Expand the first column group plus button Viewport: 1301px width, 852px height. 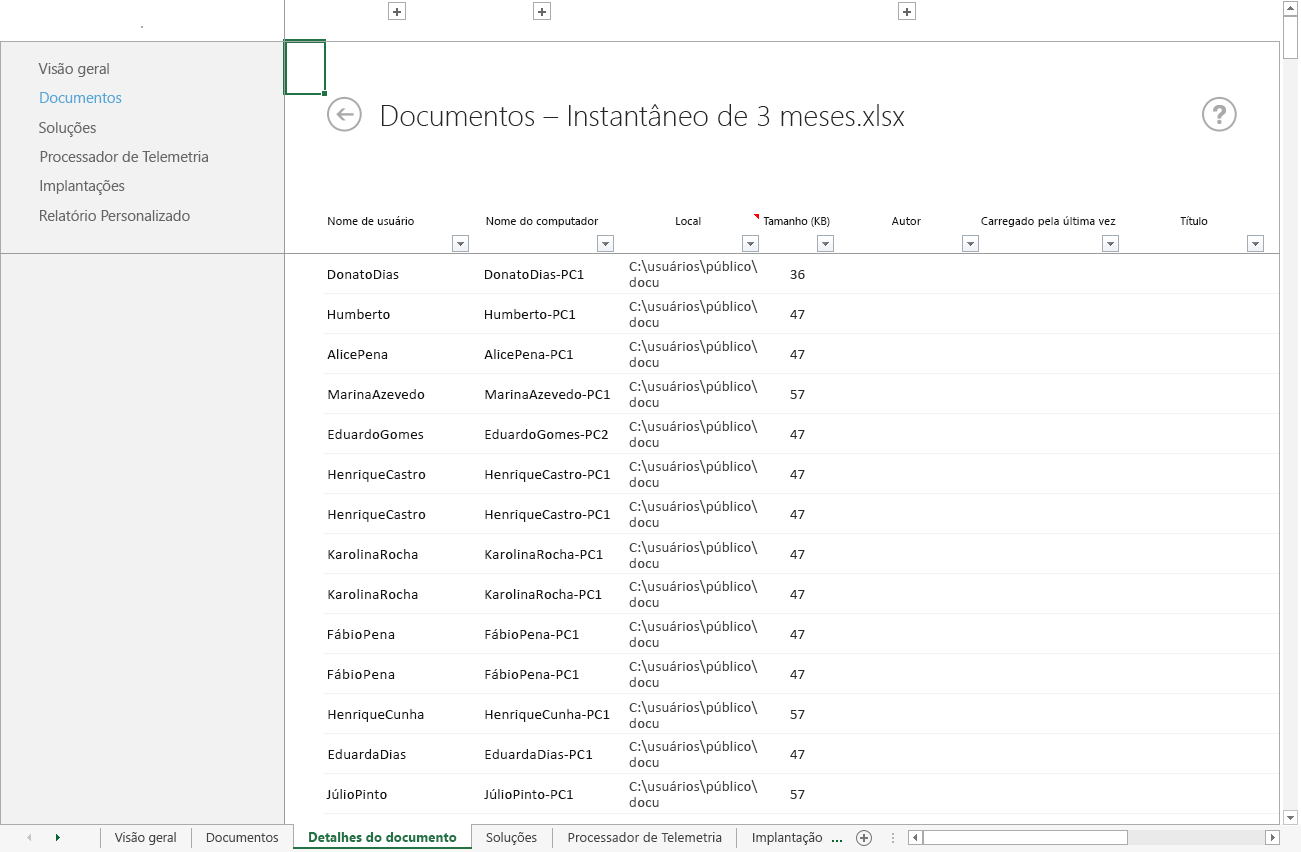tap(397, 12)
